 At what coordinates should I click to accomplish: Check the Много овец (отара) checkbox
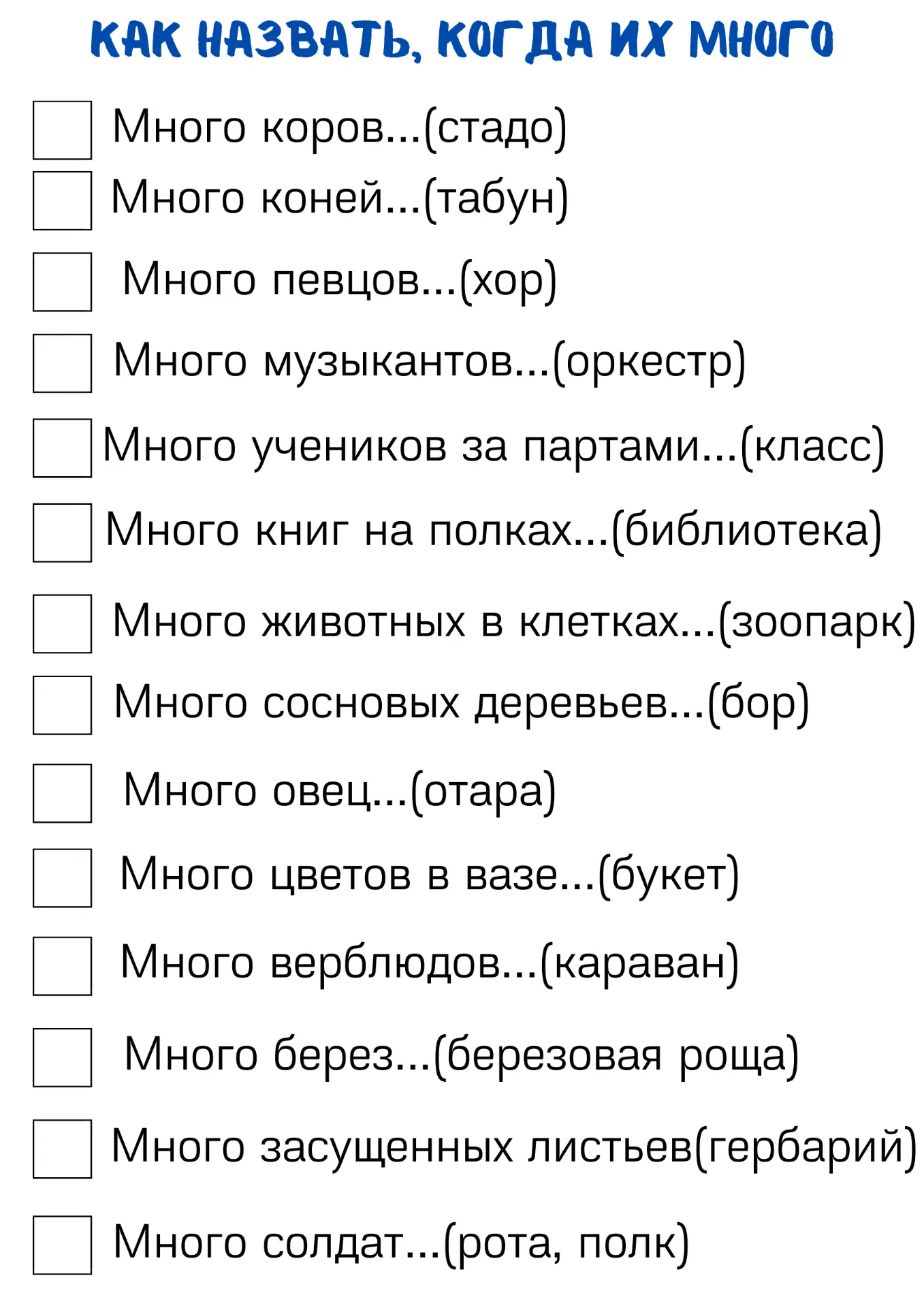(62, 793)
